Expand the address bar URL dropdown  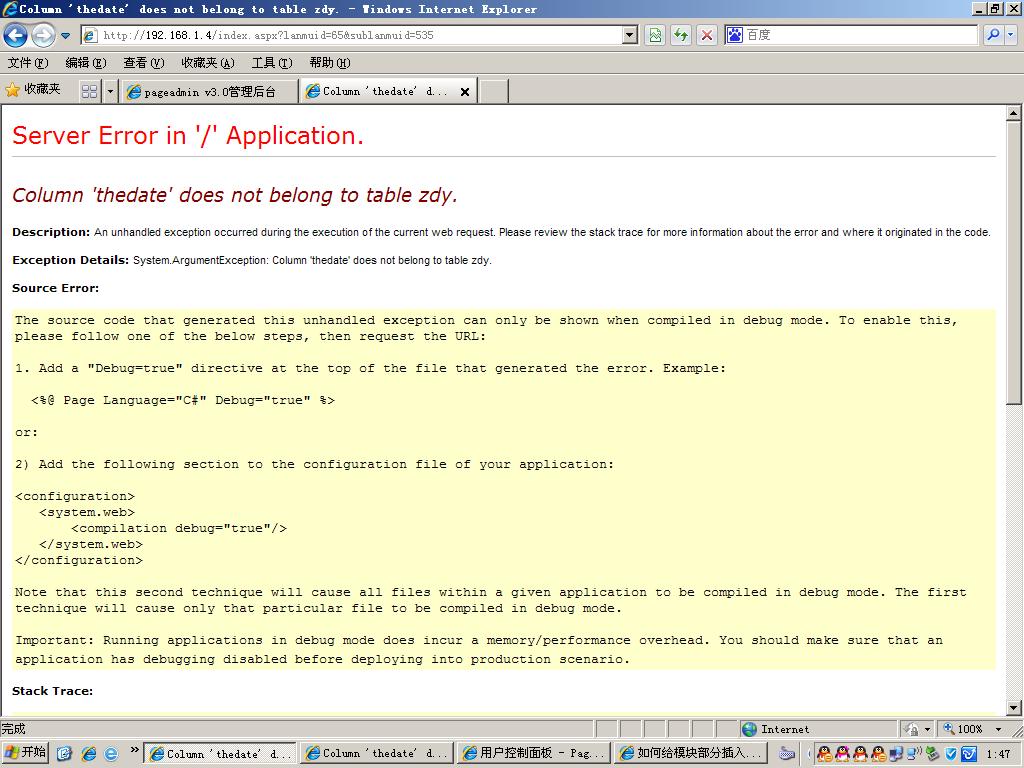click(630, 35)
